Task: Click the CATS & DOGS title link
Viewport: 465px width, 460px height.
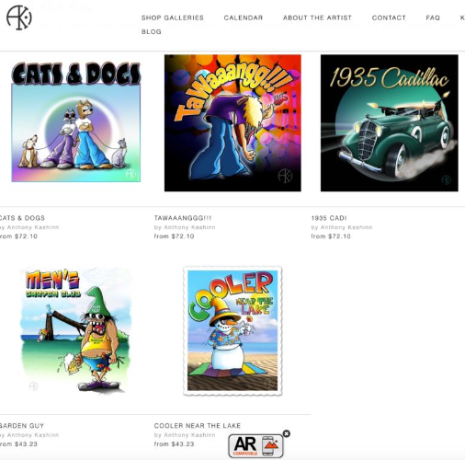Action: pos(22,218)
